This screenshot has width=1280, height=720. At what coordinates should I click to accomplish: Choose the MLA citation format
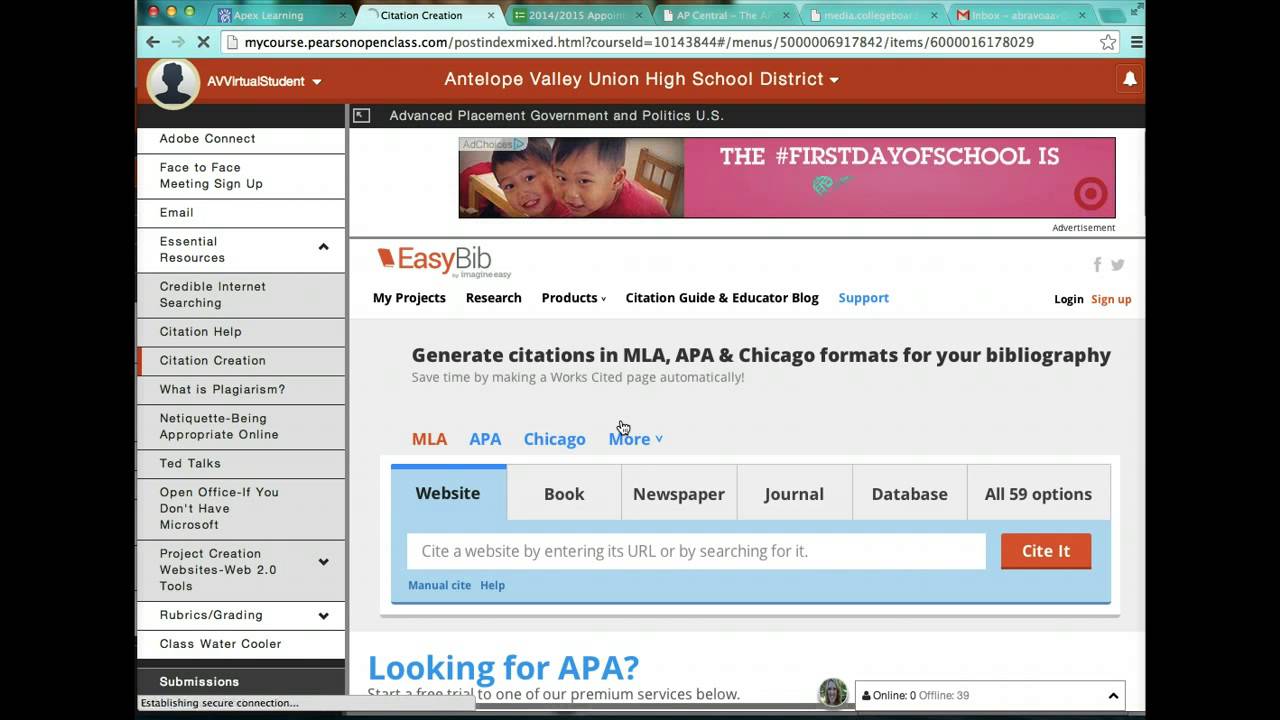(429, 439)
